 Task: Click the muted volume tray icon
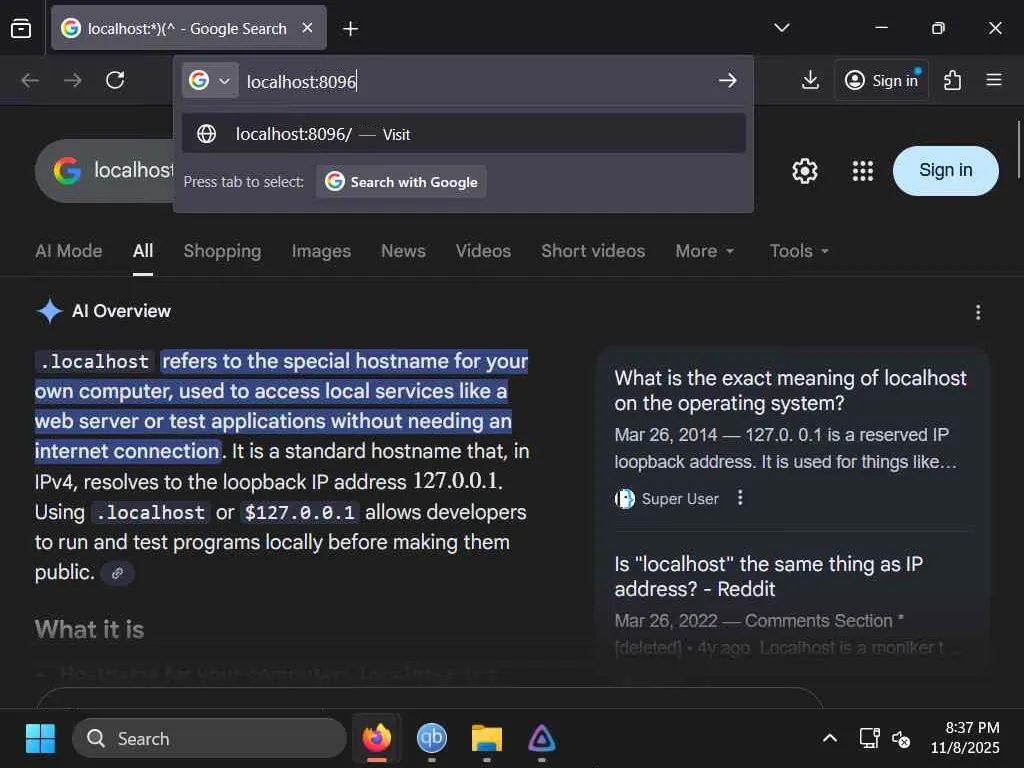point(901,739)
